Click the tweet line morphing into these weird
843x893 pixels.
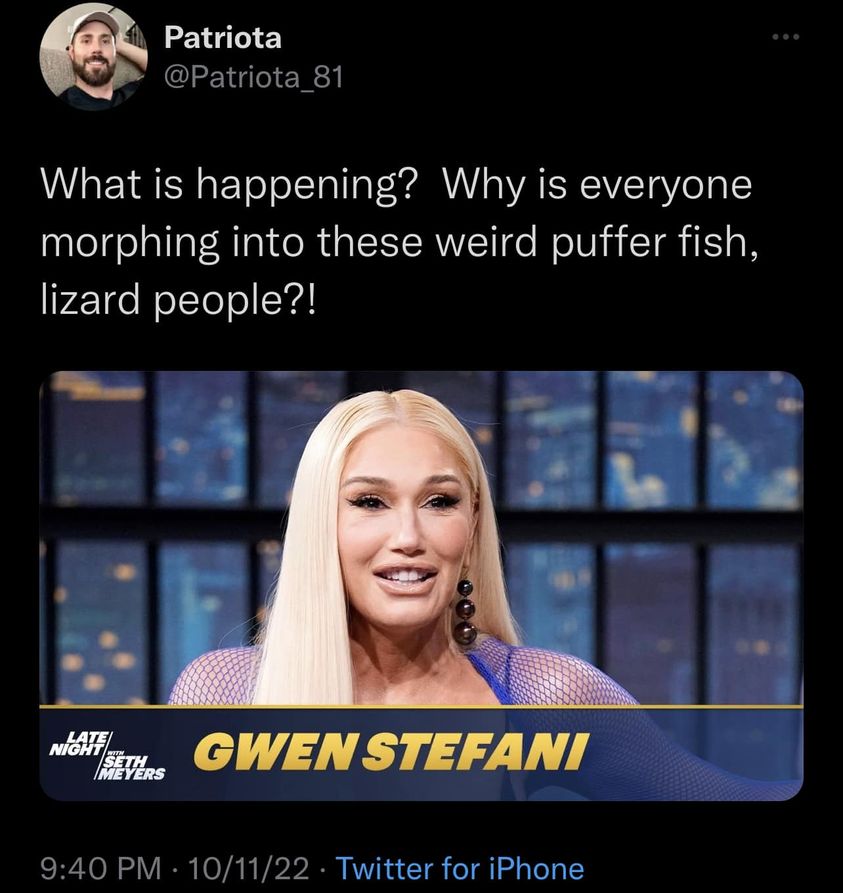pyautogui.click(x=400, y=243)
